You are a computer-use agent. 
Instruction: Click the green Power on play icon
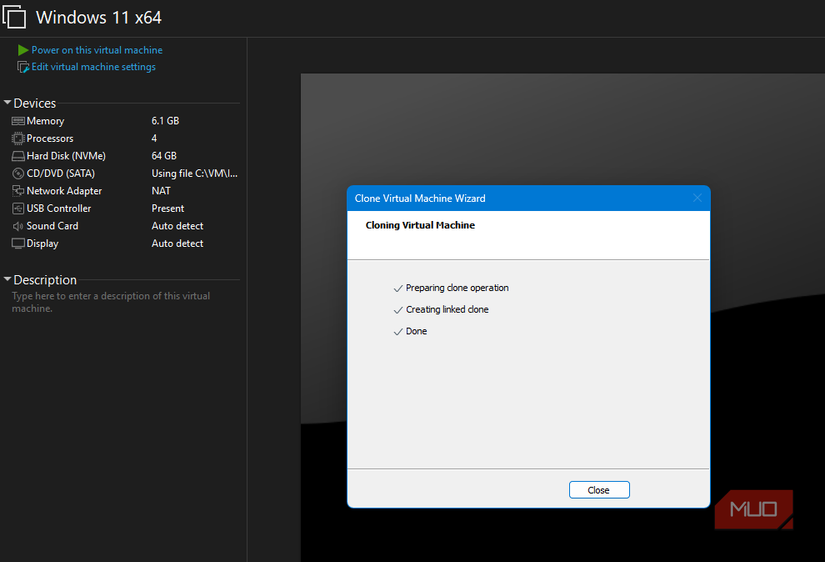(x=23, y=50)
